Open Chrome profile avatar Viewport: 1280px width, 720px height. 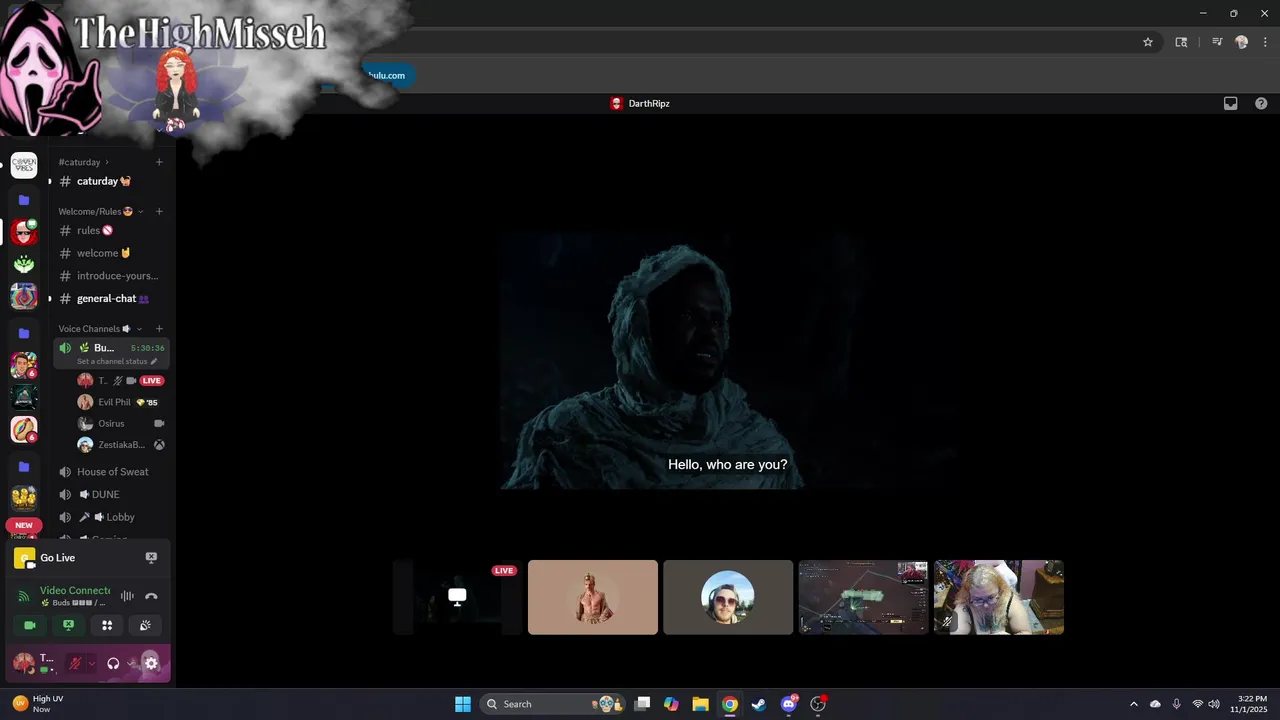pyautogui.click(x=1242, y=42)
